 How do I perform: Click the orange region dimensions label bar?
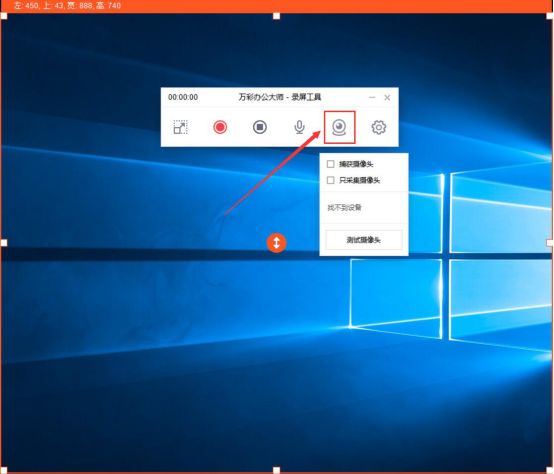coord(277,6)
